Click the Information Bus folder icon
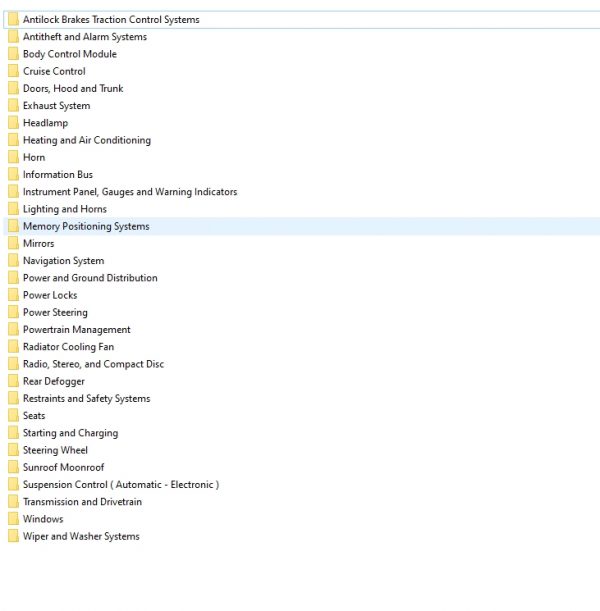 click(13, 175)
